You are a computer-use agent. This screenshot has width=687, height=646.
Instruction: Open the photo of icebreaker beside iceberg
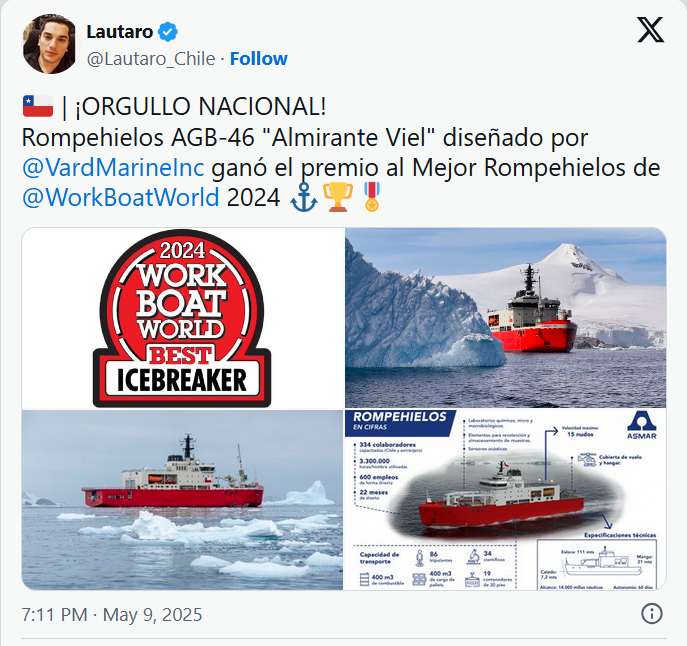506,318
